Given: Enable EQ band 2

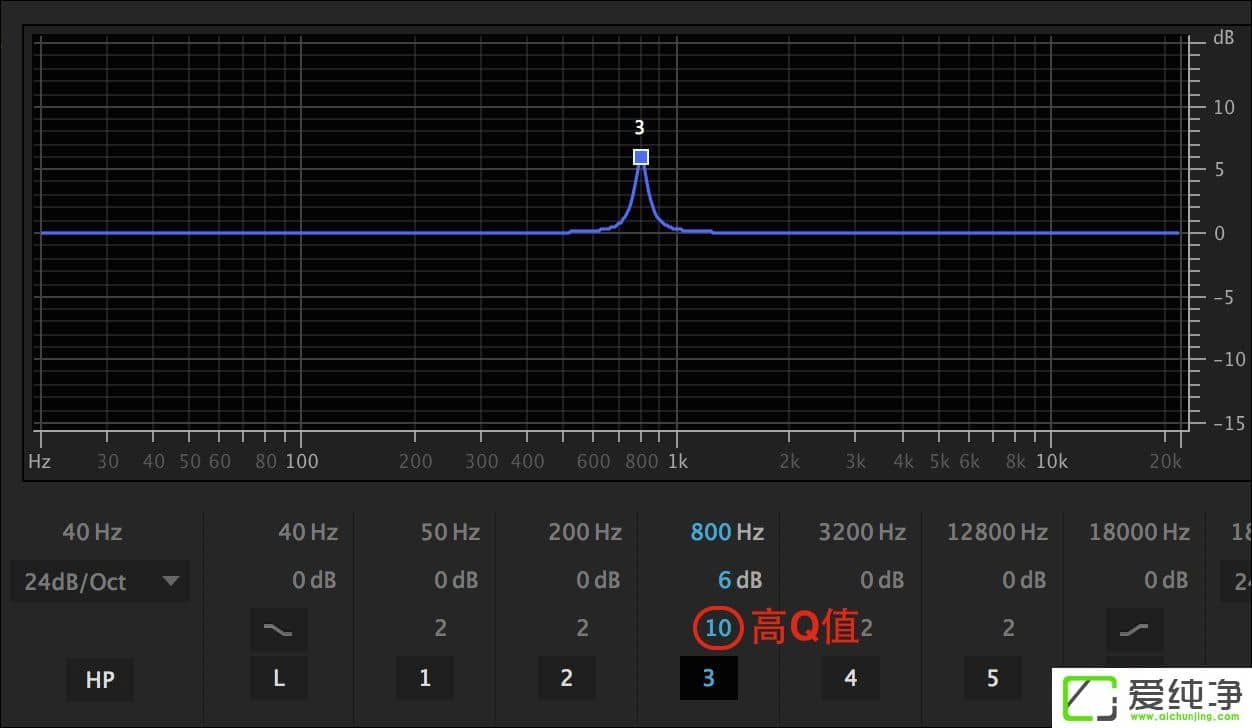Looking at the screenshot, I should point(567,678).
